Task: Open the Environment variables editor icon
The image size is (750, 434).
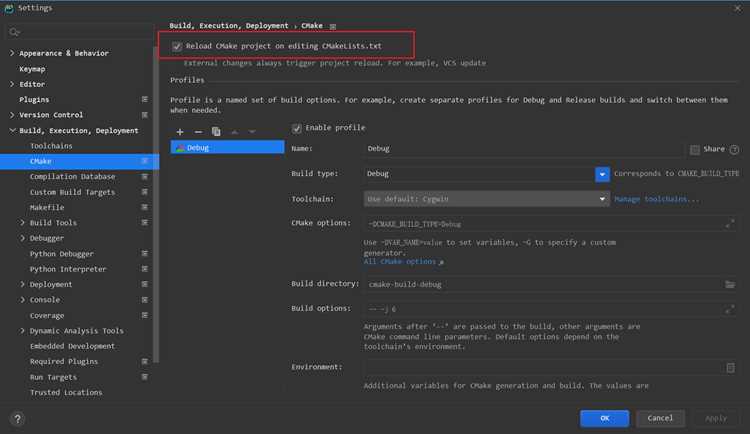Action: [x=730, y=367]
